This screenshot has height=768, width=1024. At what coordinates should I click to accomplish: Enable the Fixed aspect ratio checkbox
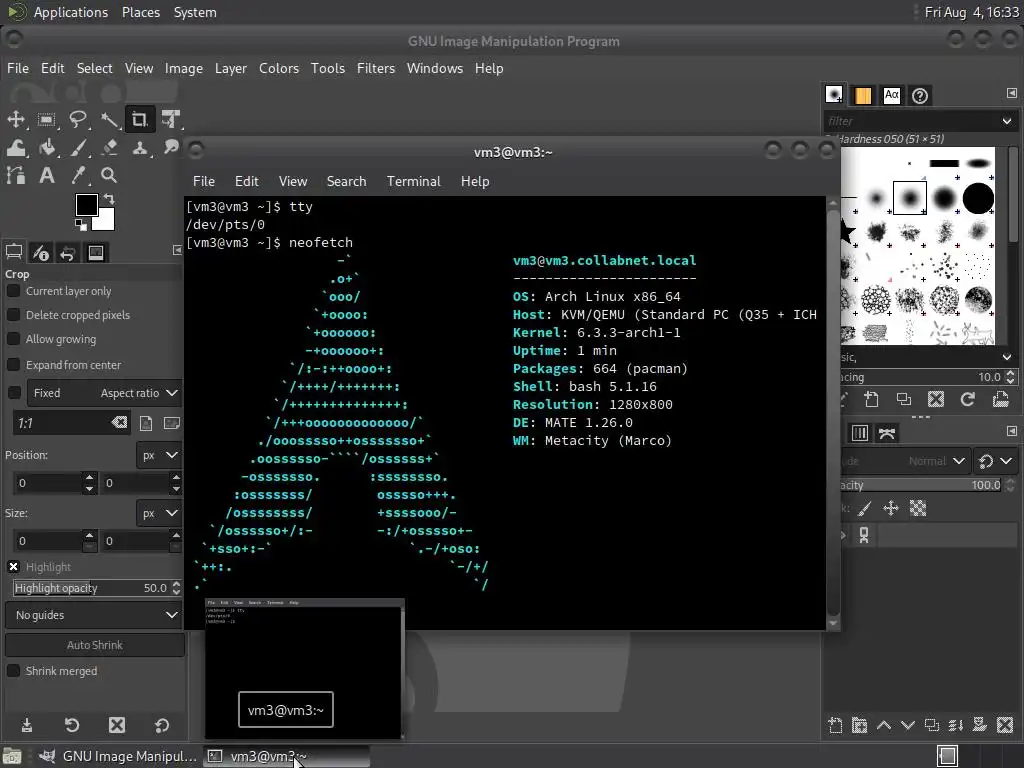[x=13, y=392]
